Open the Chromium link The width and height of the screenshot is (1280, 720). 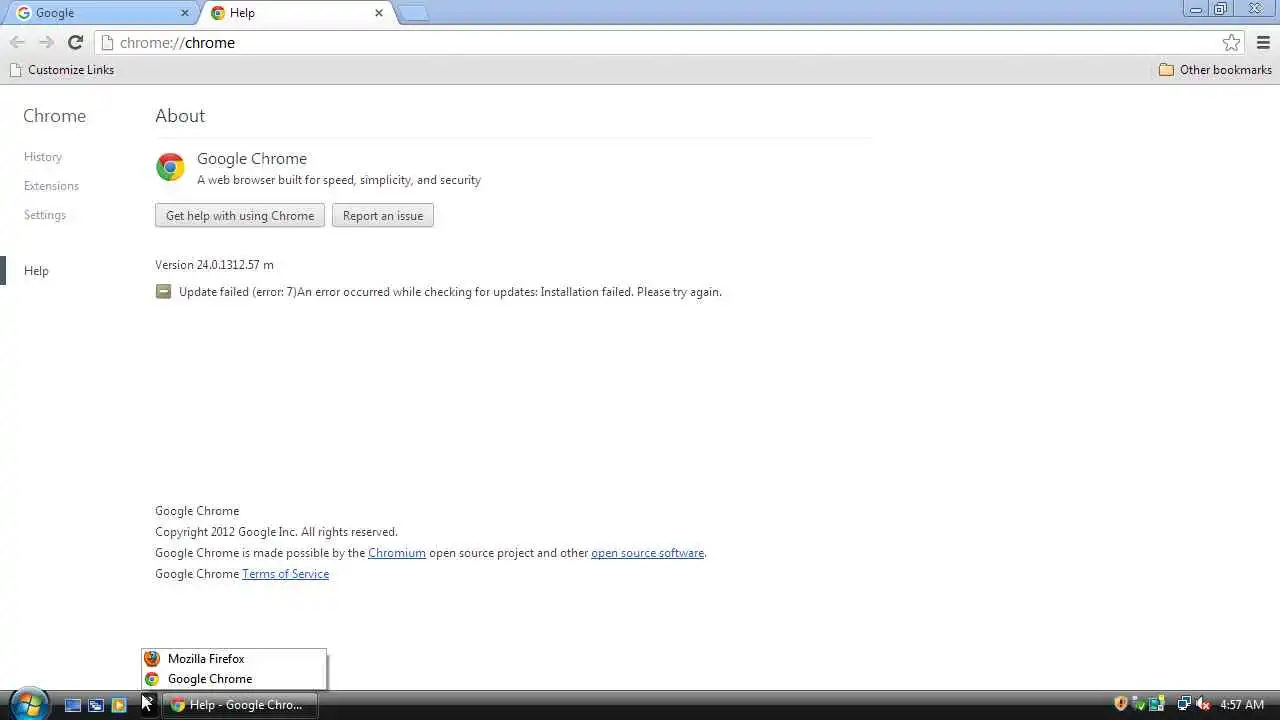(x=397, y=553)
